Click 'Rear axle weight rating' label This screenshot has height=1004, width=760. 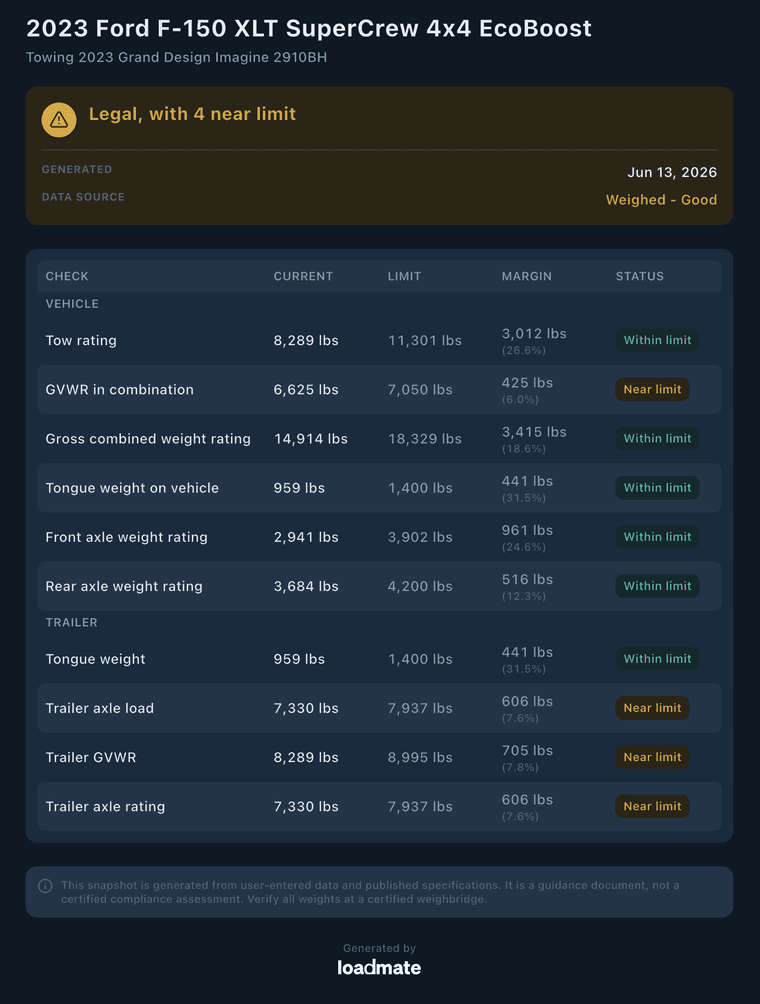tap(124, 587)
